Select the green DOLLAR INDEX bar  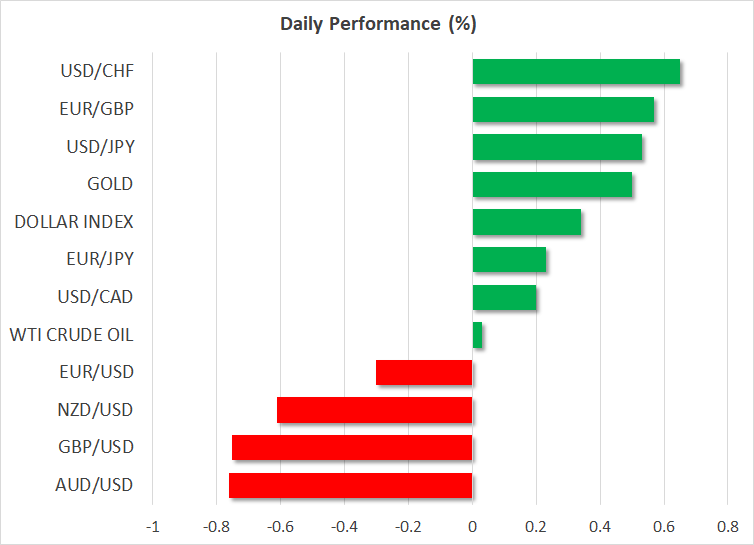[527, 222]
